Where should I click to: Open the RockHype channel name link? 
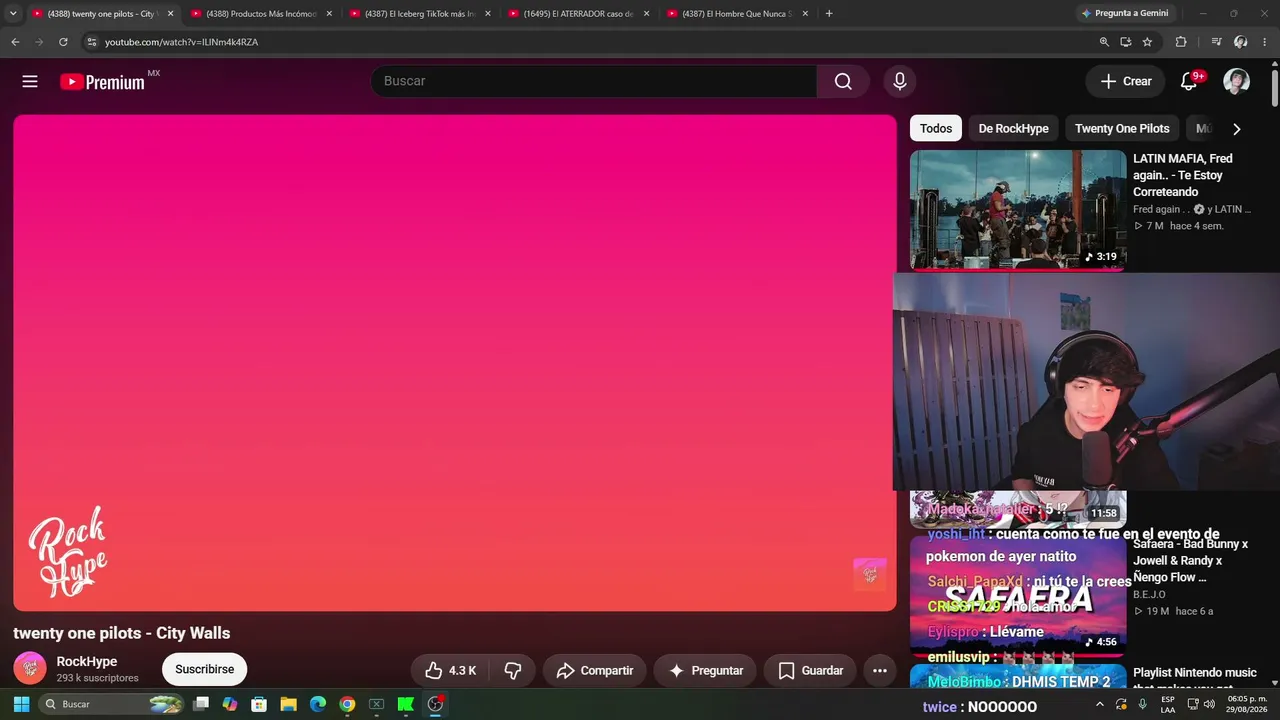tap(87, 662)
